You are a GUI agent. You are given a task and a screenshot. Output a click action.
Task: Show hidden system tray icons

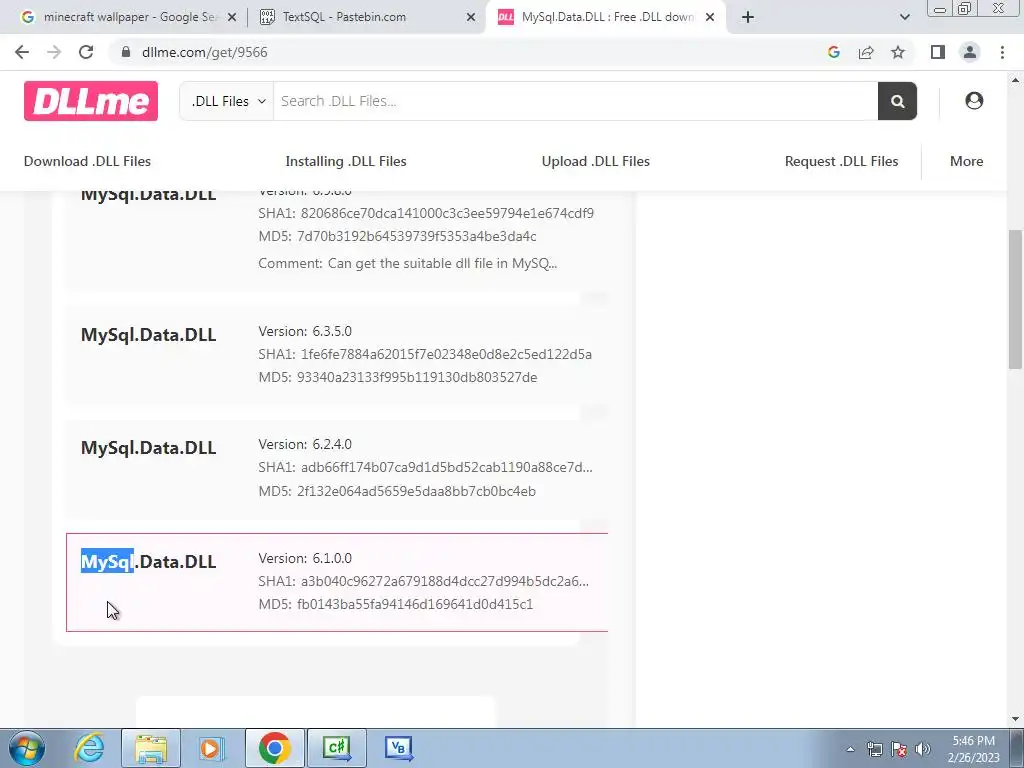point(850,749)
